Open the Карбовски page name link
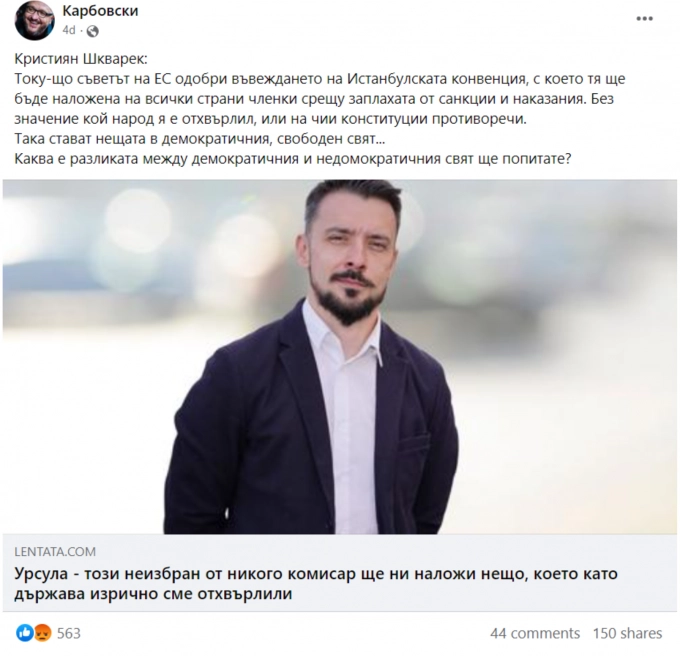Viewport: 680px width, 656px height. (x=100, y=10)
